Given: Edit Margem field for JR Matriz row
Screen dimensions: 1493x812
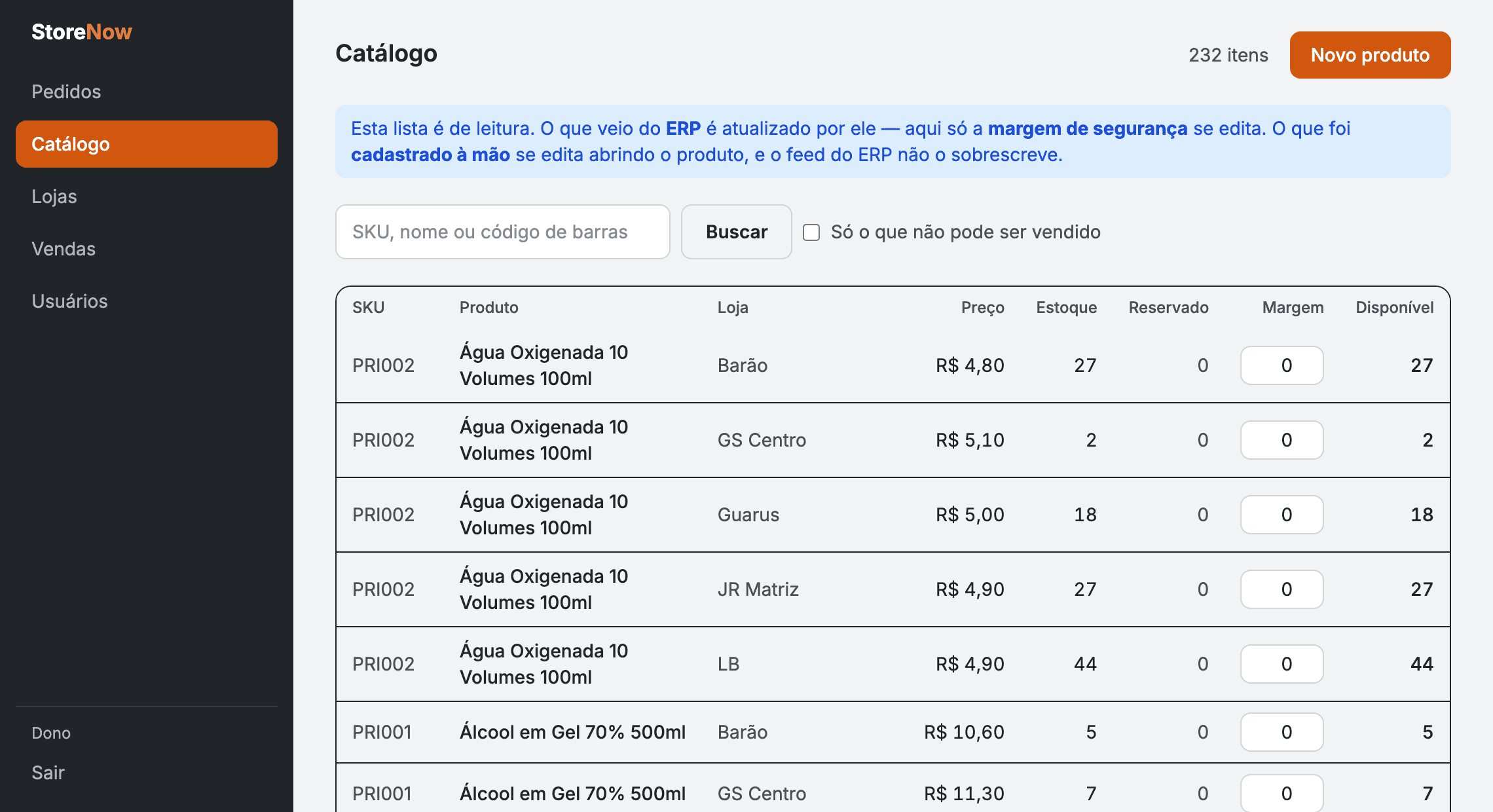Looking at the screenshot, I should 1282,589.
